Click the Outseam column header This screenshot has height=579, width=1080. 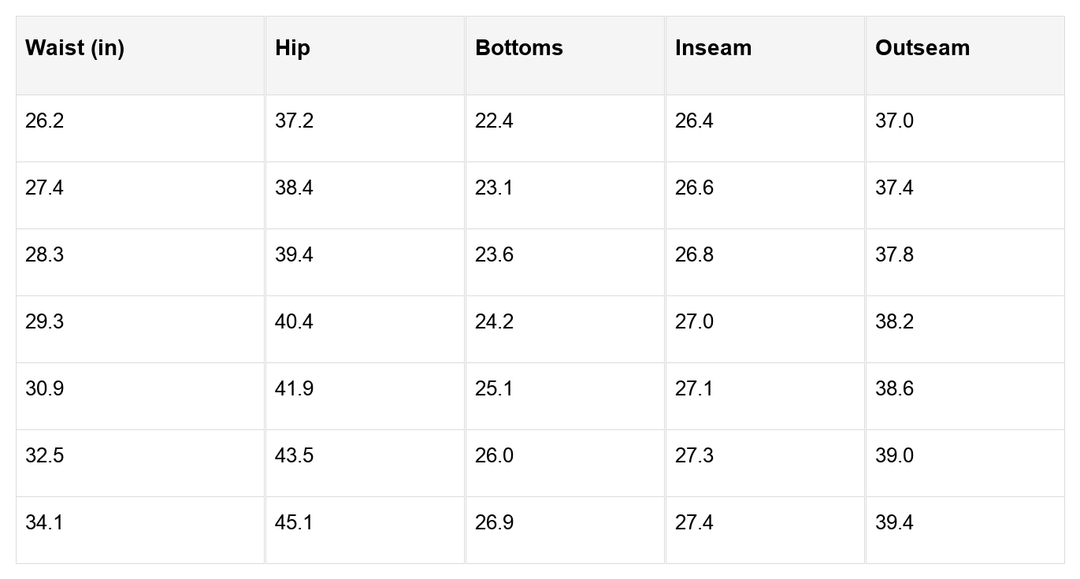[922, 48]
